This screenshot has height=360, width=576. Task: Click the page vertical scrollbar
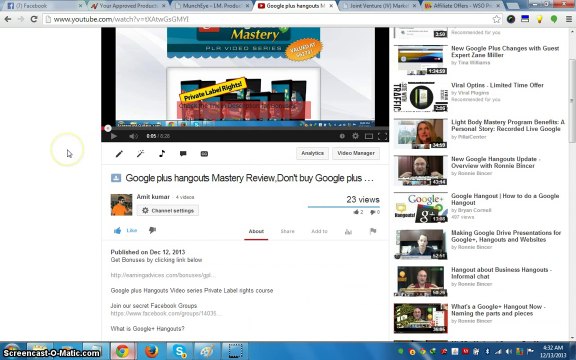tap(572, 101)
